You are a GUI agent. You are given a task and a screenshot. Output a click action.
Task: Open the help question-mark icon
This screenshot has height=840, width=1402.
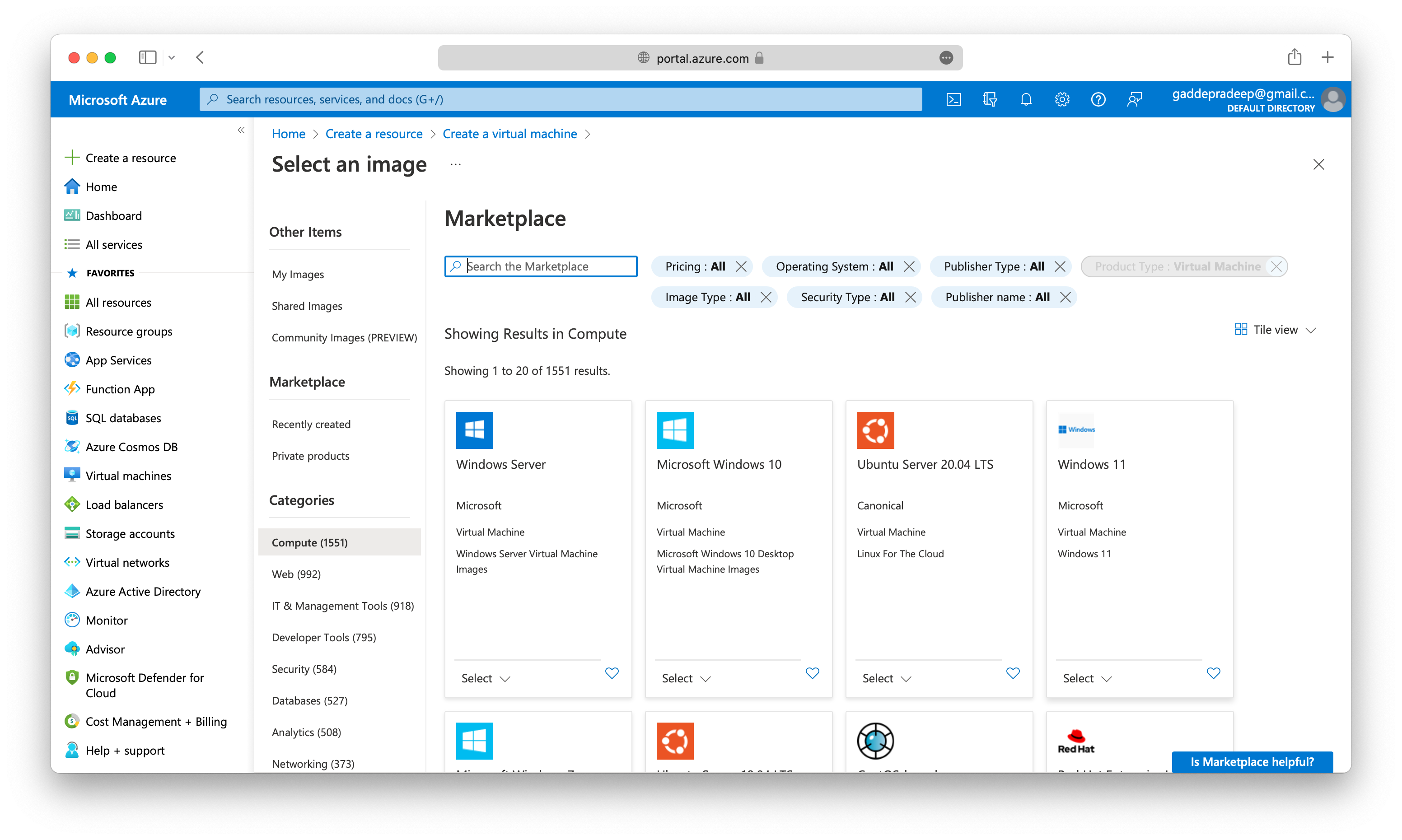coord(1098,100)
